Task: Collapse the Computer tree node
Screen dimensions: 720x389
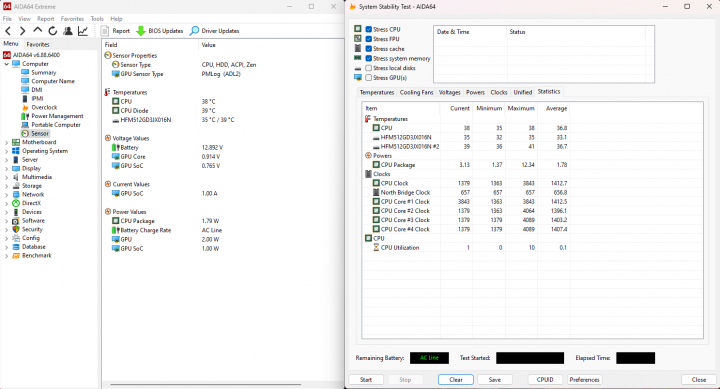Action: tap(6, 64)
